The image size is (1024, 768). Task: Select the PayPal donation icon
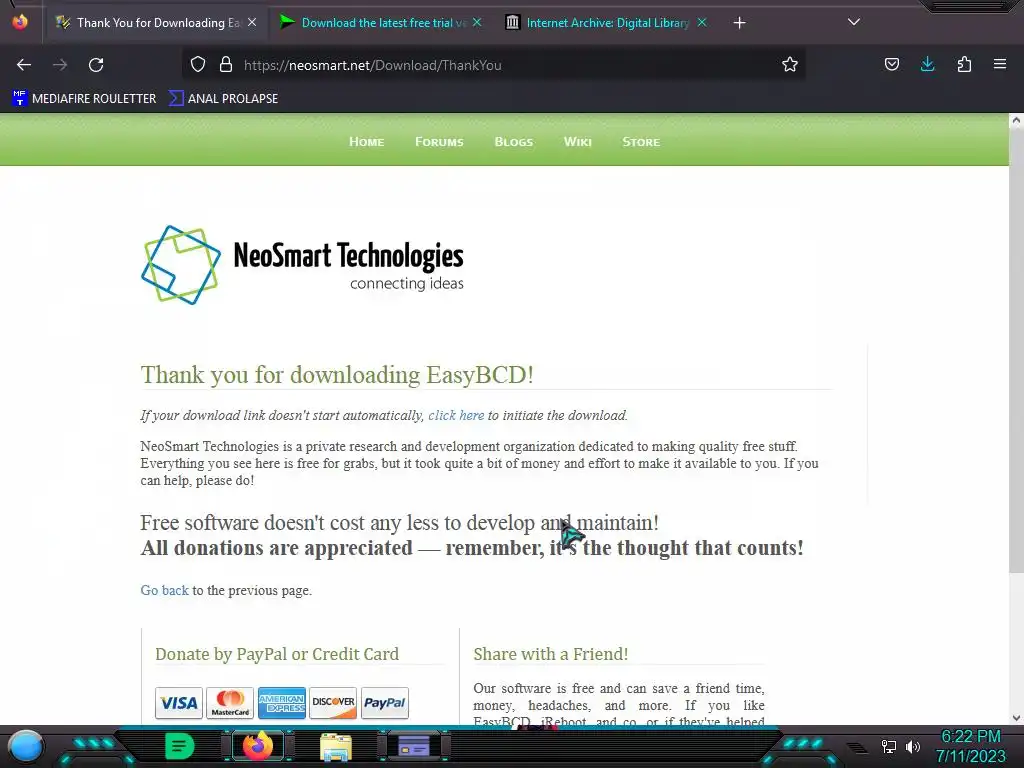[385, 703]
